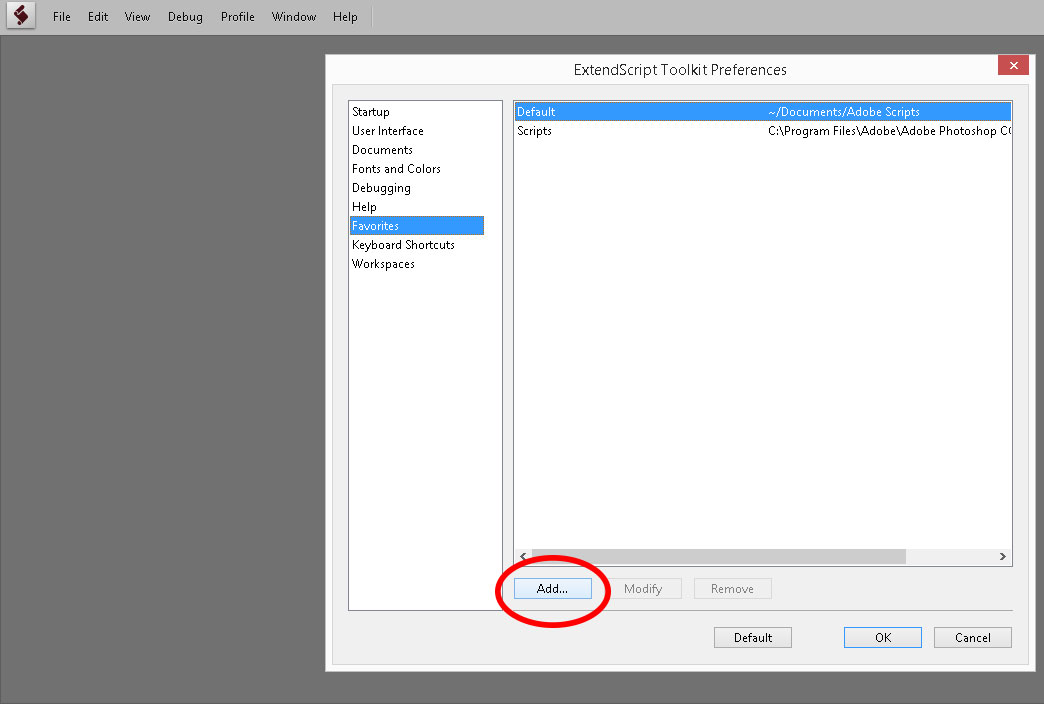Click the ExtendScript Toolkit application icon
Image resolution: width=1044 pixels, height=704 pixels.
20,16
